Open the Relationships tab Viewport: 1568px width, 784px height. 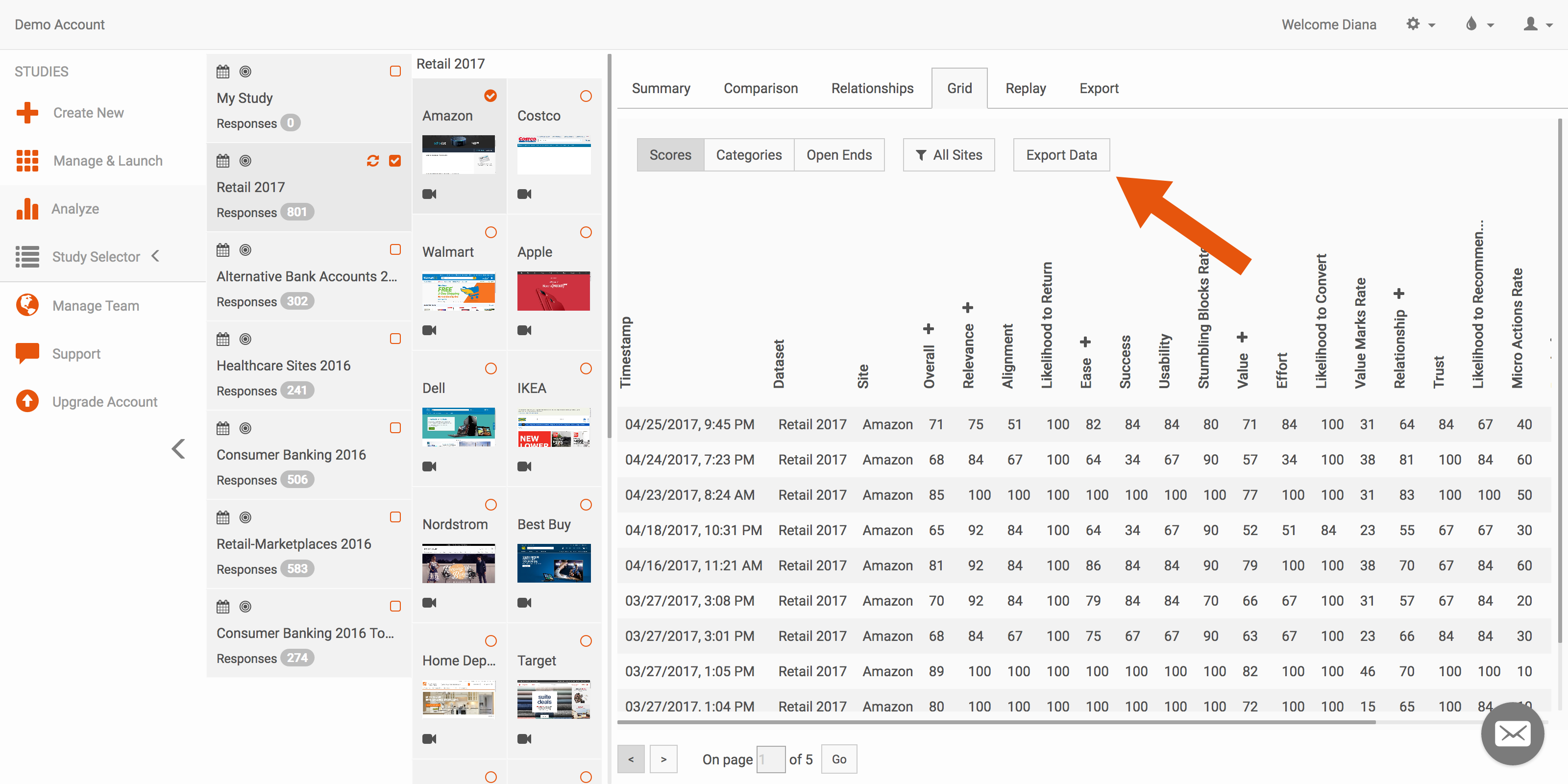[872, 88]
